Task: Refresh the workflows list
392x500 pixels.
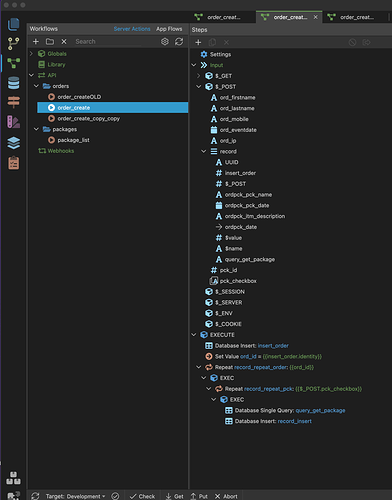Action: tap(179, 41)
